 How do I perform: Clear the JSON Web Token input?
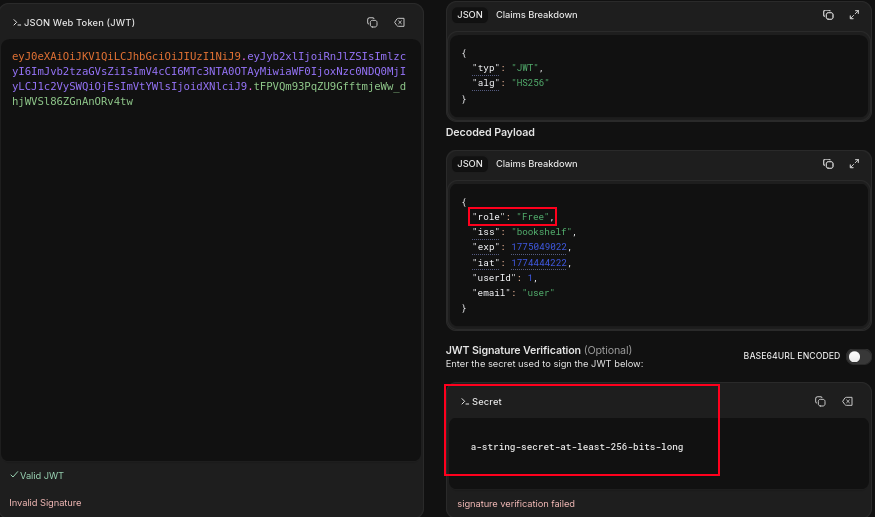399,22
